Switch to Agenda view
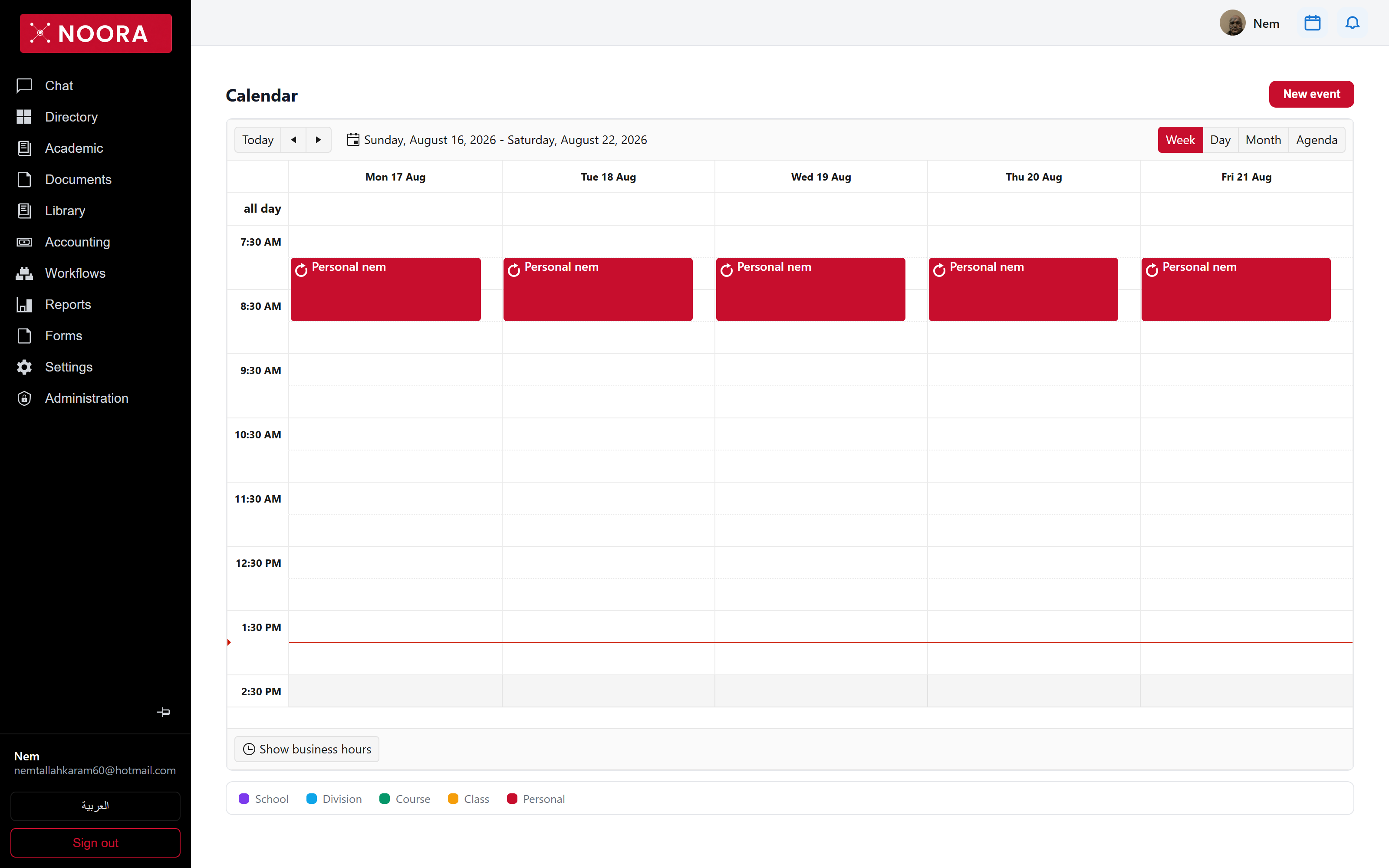This screenshot has width=1389, height=868. 1316,139
